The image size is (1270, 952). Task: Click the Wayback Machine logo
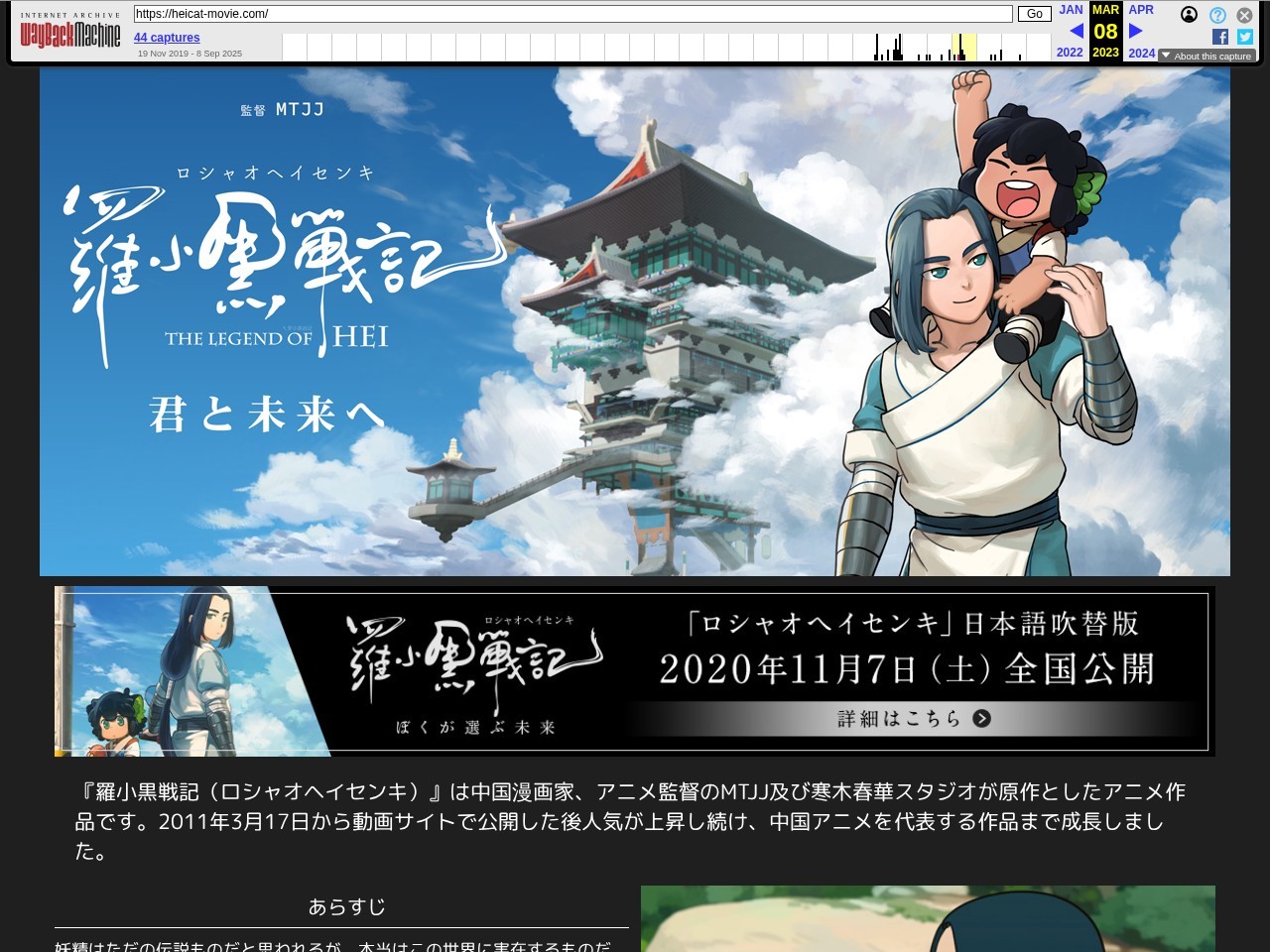point(69,34)
